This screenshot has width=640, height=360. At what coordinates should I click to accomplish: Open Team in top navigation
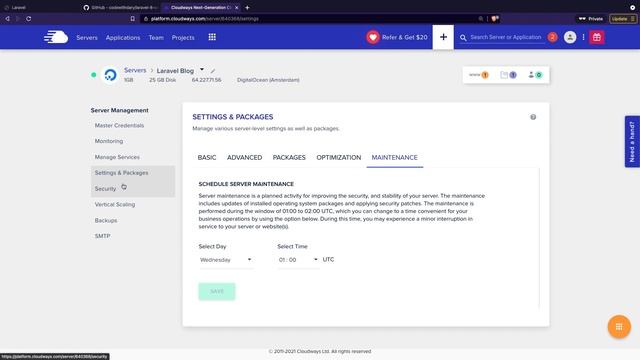(156, 38)
